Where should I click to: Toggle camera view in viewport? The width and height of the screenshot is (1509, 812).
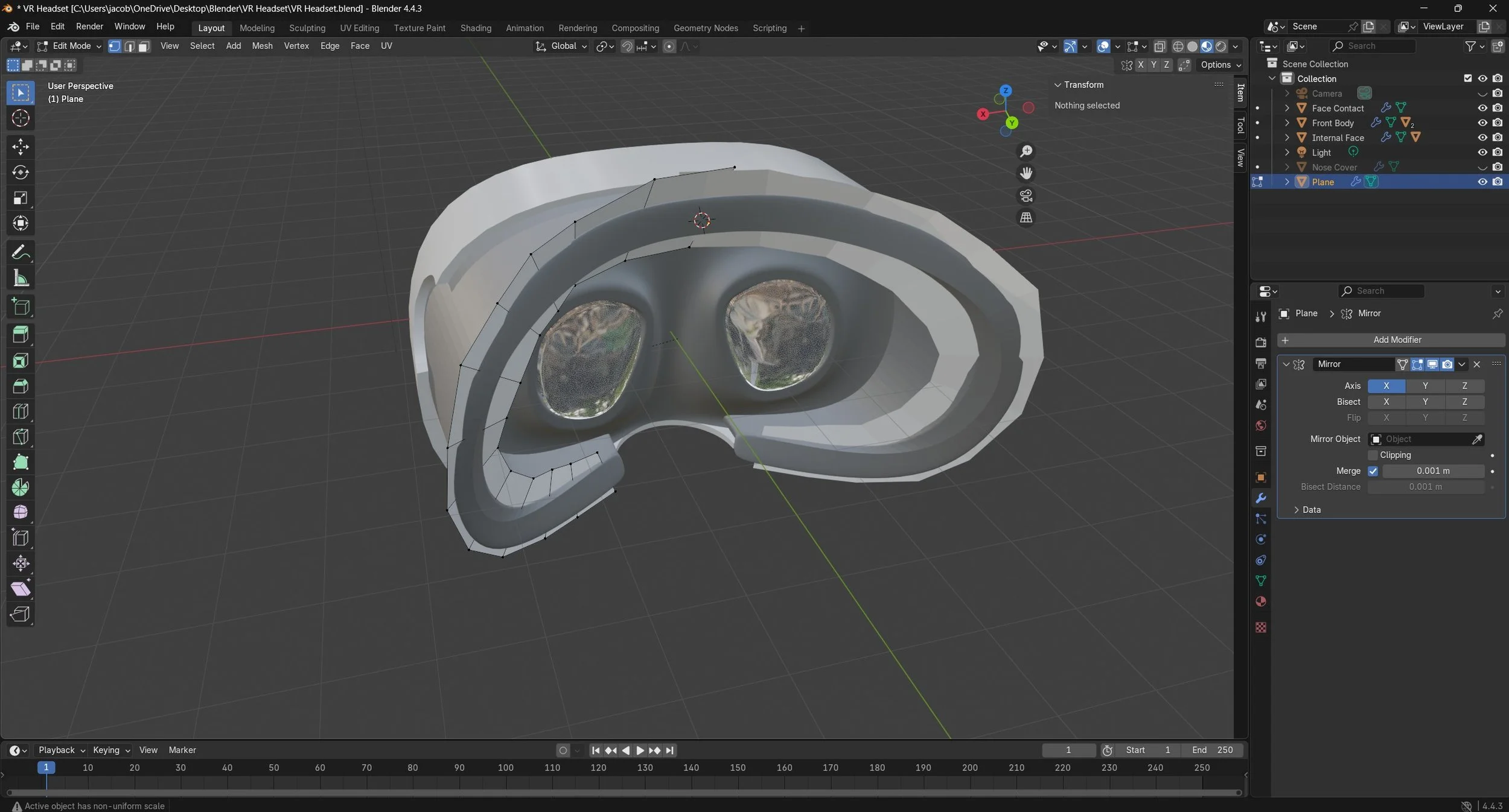[1026, 195]
